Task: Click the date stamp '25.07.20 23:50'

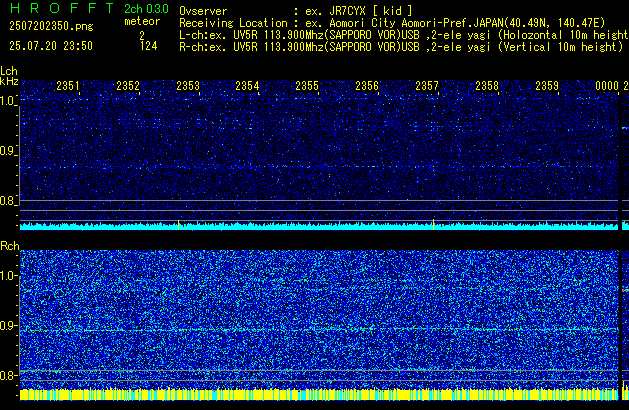Action: [x=51, y=46]
